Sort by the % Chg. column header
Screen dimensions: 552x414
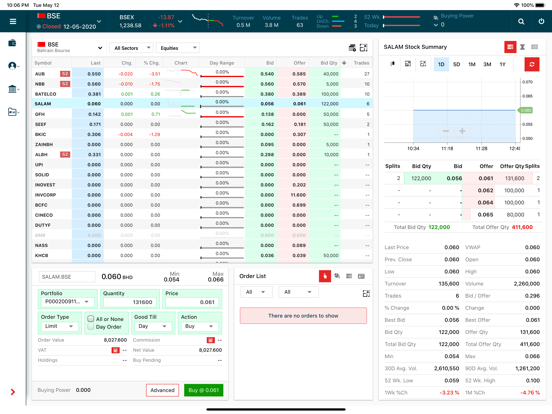pyautogui.click(x=151, y=63)
